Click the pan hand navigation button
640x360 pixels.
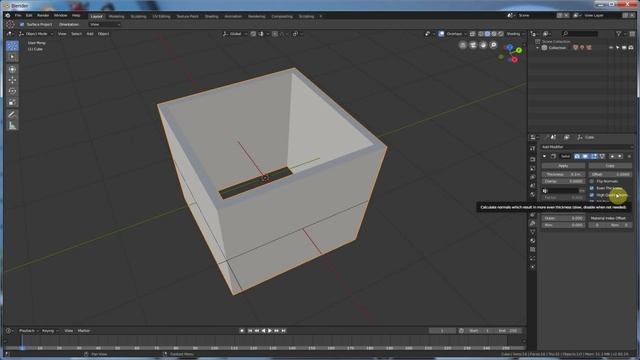click(483, 45)
